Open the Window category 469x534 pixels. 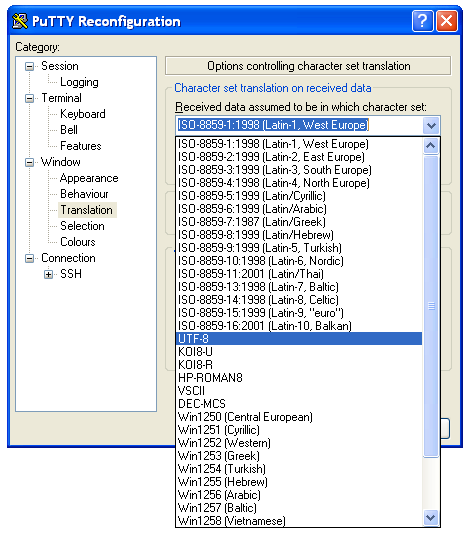tap(61, 162)
